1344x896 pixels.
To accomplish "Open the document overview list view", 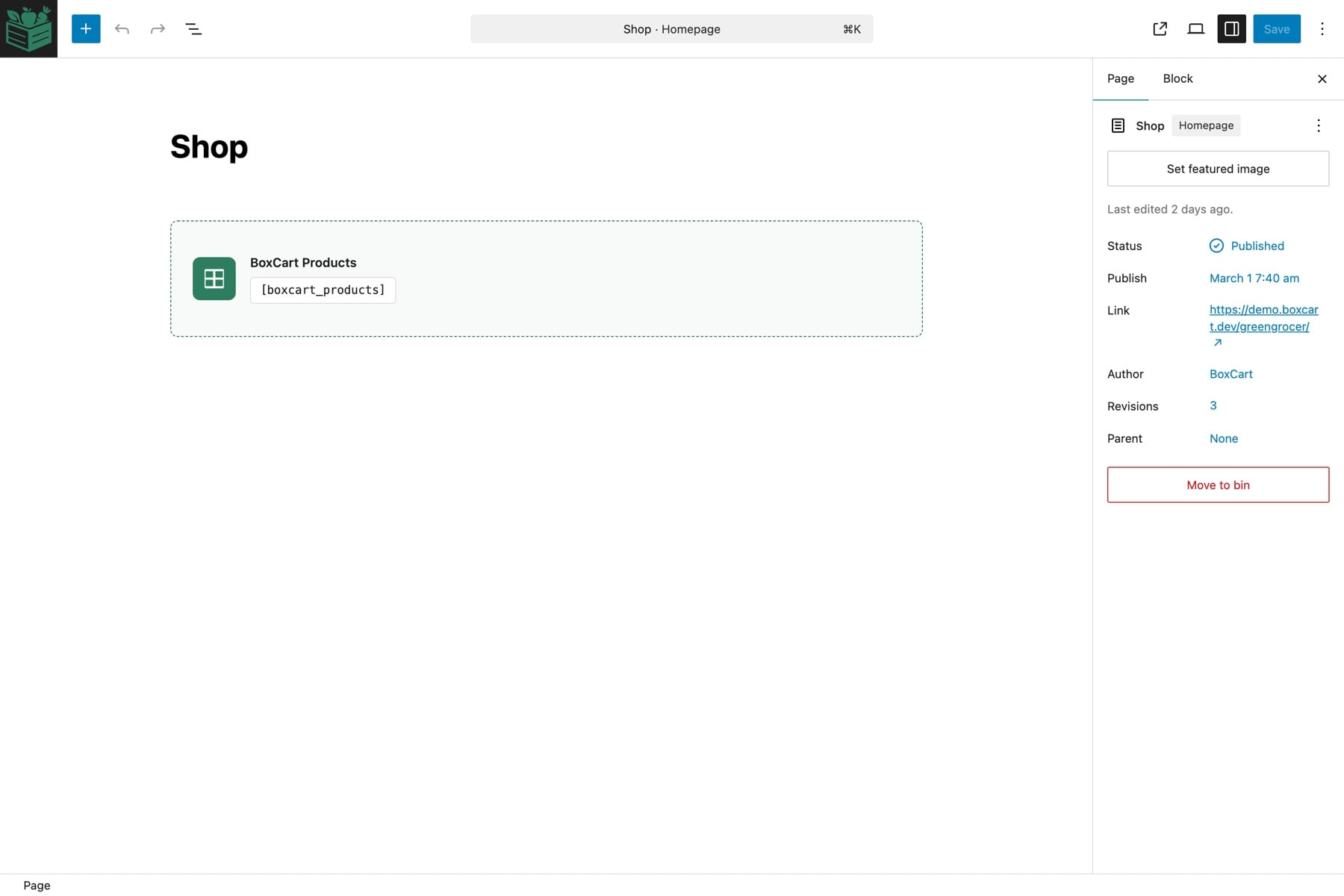I will point(193,28).
